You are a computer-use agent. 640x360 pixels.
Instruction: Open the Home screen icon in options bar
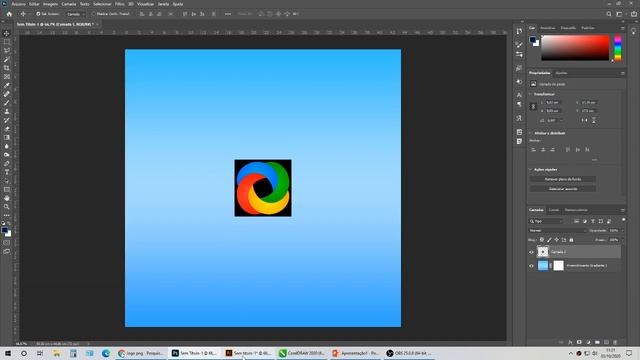pos(9,14)
